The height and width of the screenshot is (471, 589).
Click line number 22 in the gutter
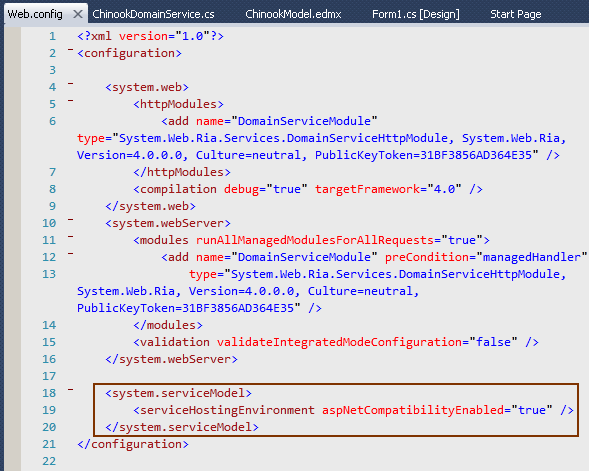[49, 461]
